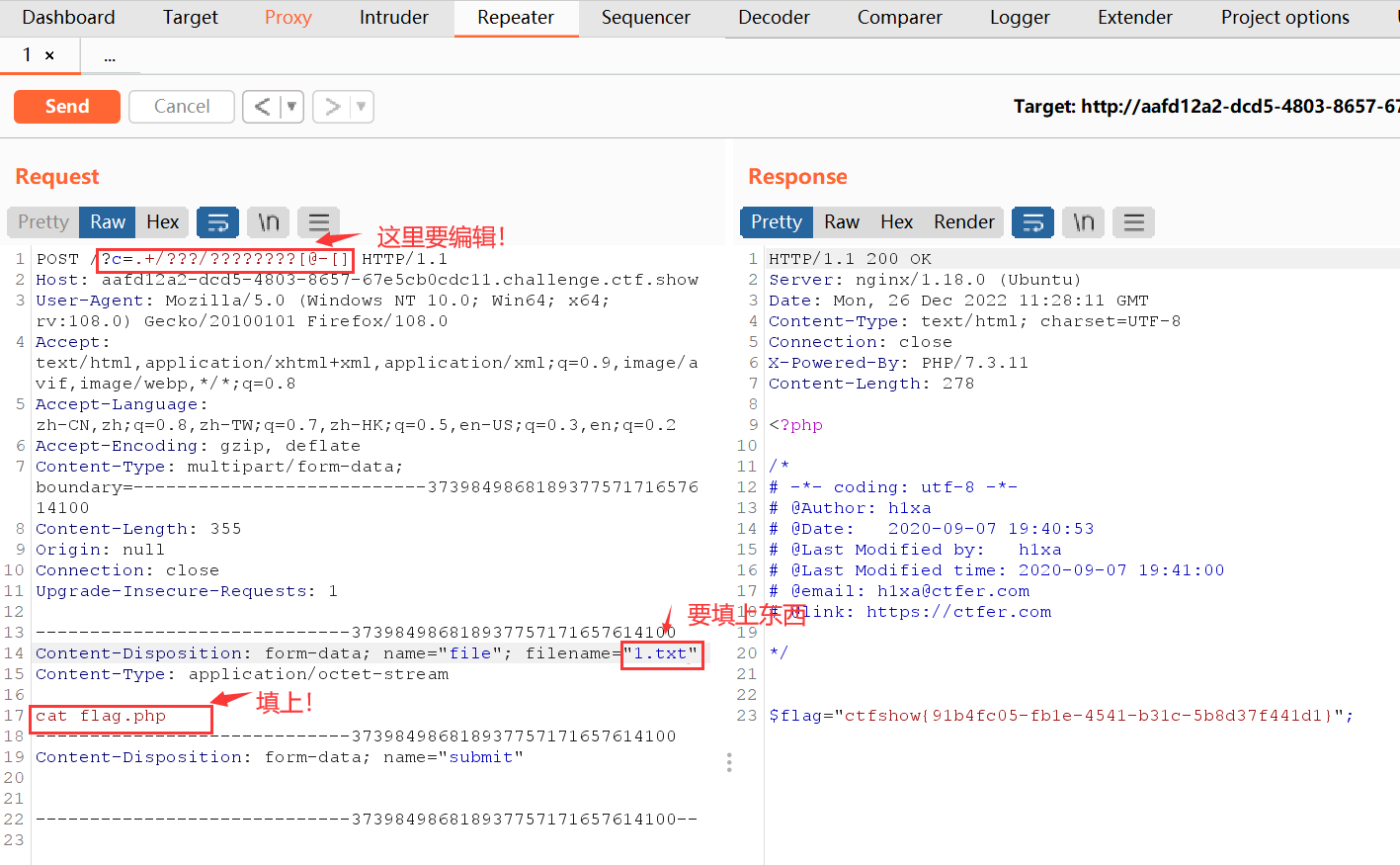Open the Proxy tab

point(288,18)
